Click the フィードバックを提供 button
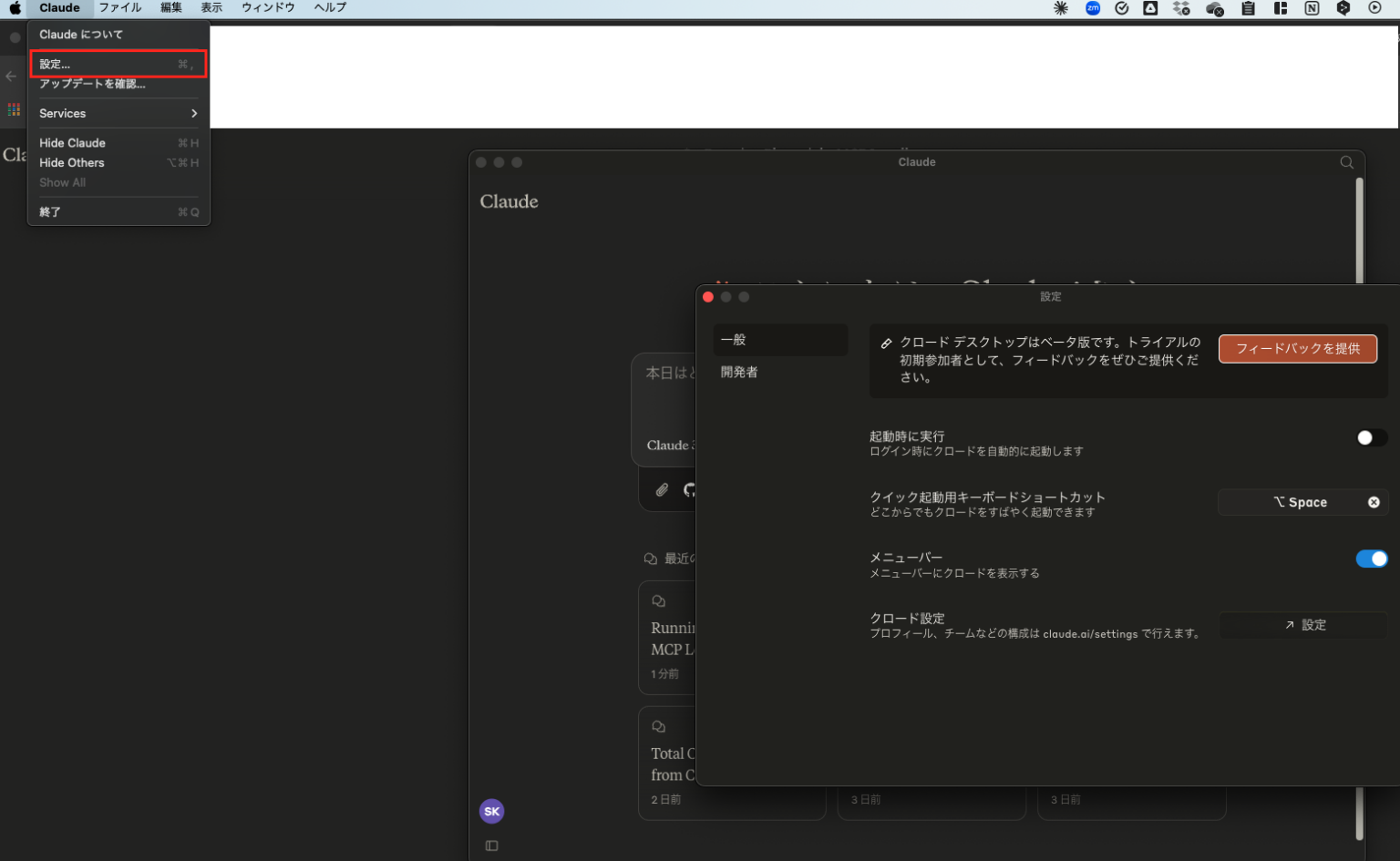 pyautogui.click(x=1297, y=348)
